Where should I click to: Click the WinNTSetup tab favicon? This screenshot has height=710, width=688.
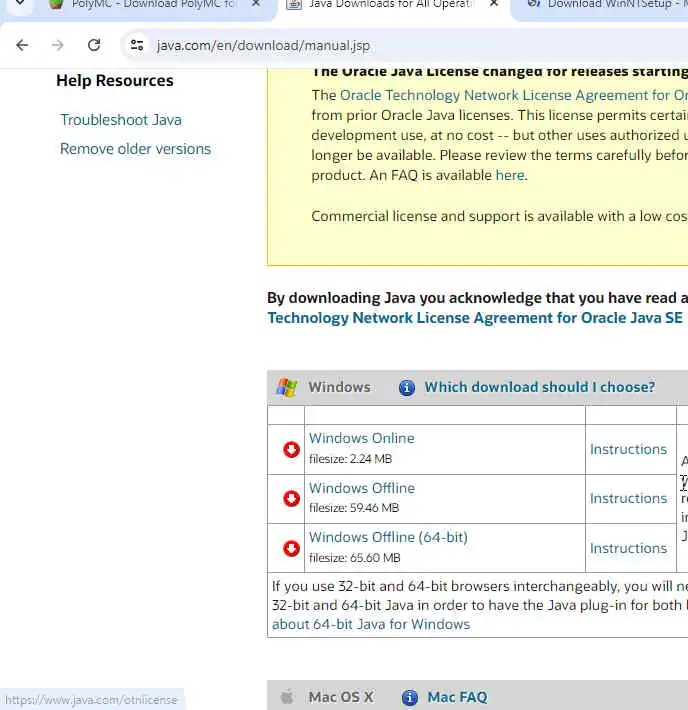pos(534,4)
